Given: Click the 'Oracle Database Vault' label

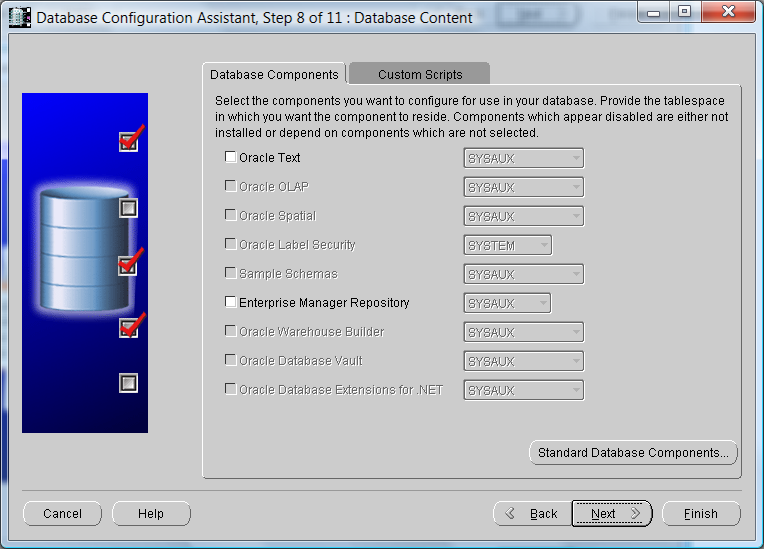Looking at the screenshot, I should [x=301, y=360].
